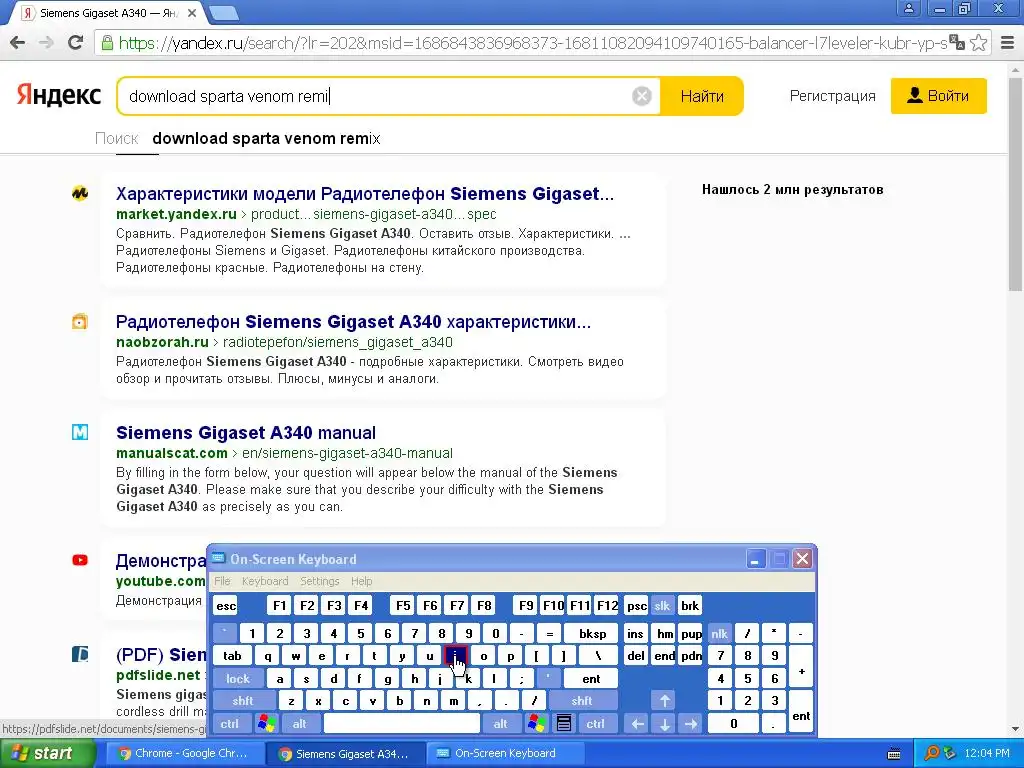Click the Яндекс logo
The height and width of the screenshot is (768, 1024).
[59, 95]
